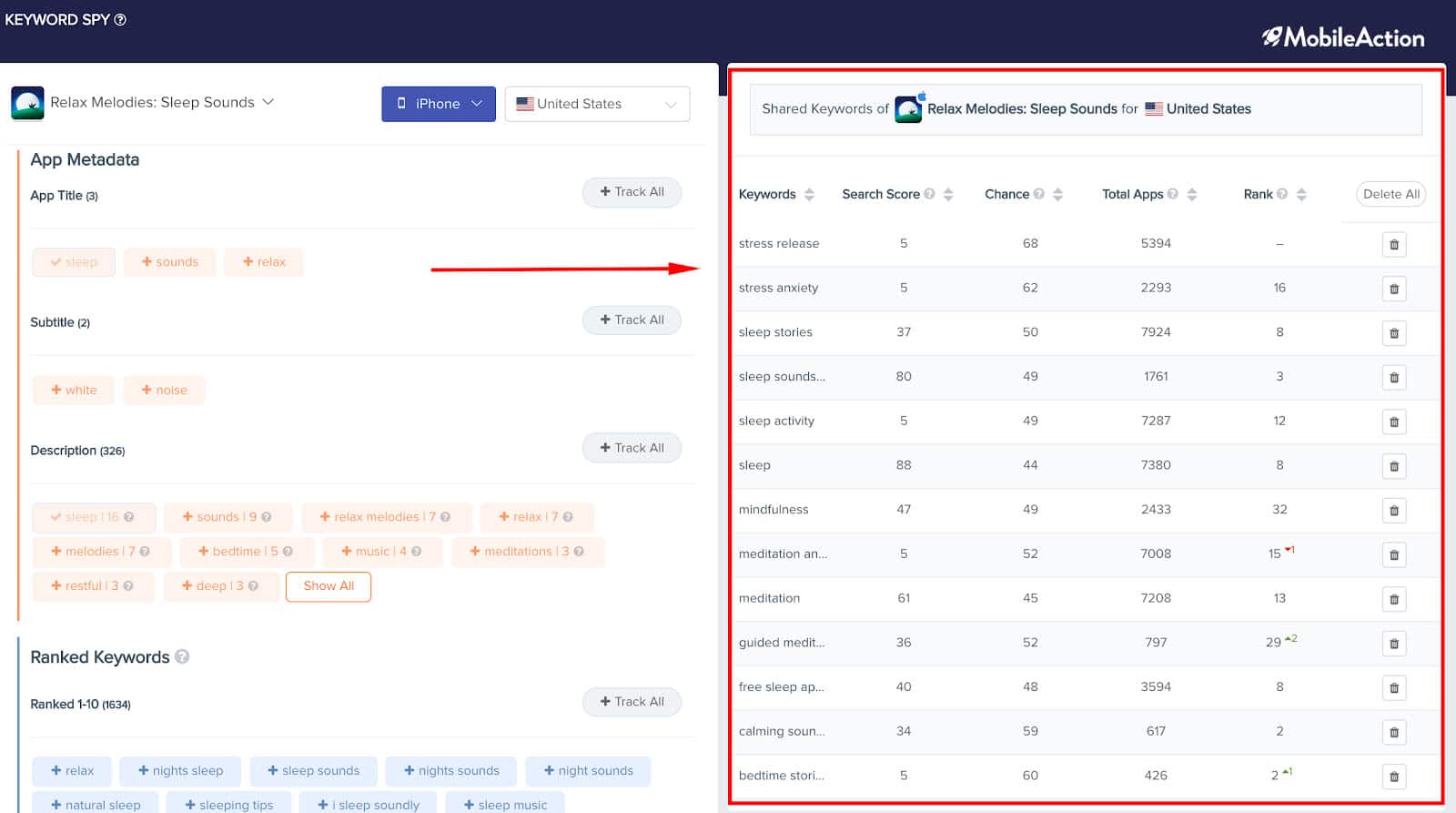Image resolution: width=1456 pixels, height=813 pixels.
Task: Toggle tracked 'sleep | 16' description keyword
Action: pos(94,517)
